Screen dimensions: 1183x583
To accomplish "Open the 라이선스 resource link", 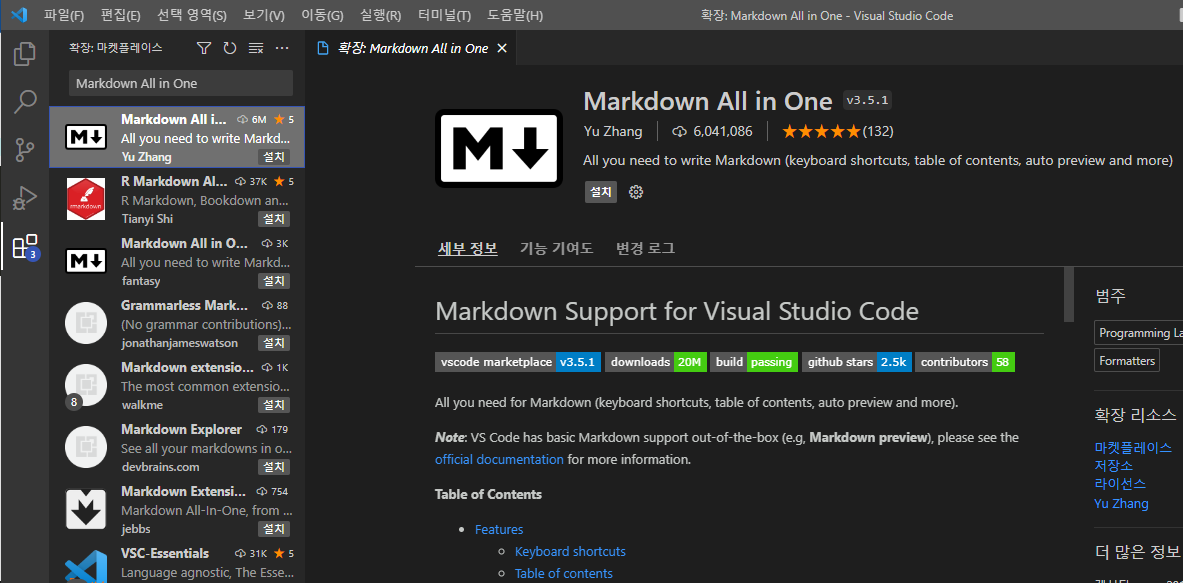I will point(1120,484).
